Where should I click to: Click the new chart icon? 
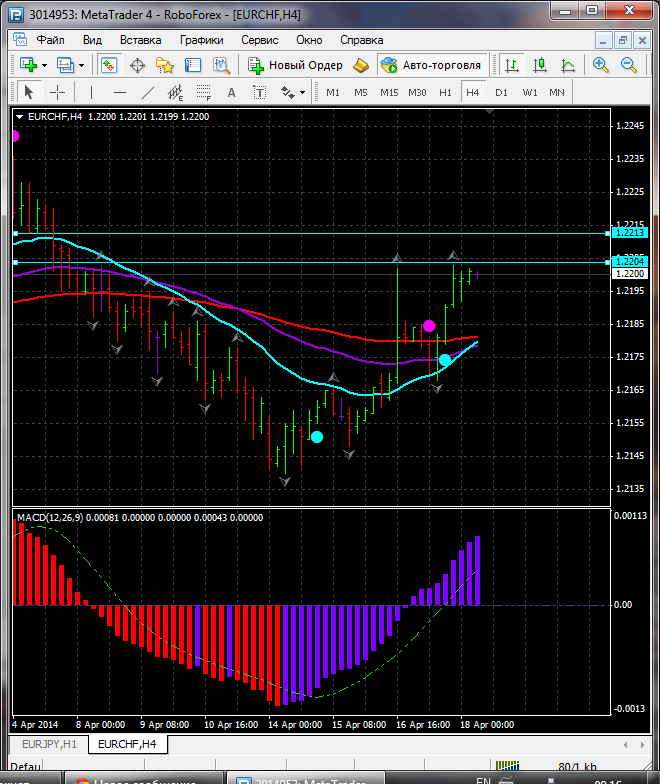coord(27,65)
